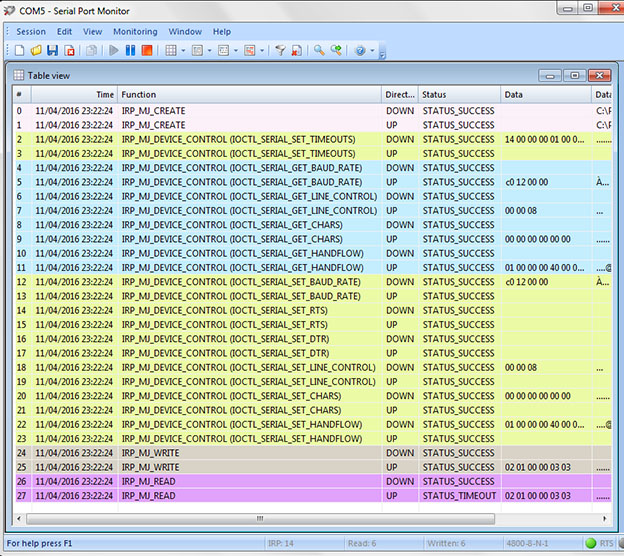Maximize the Table view sub-window
The width and height of the screenshot is (624, 556).
pos(575,76)
